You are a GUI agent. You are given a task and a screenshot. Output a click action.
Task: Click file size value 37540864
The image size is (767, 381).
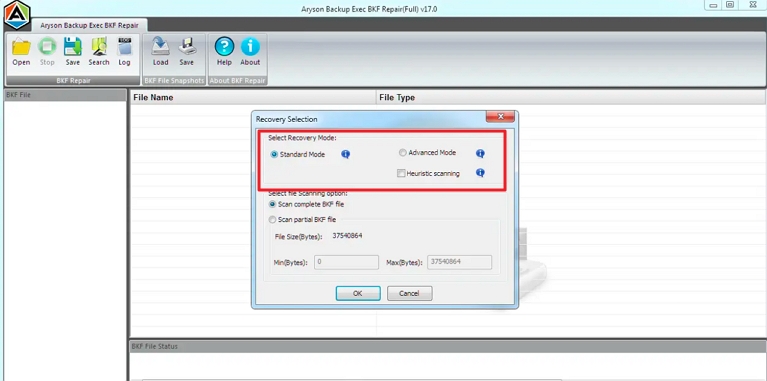(347, 236)
